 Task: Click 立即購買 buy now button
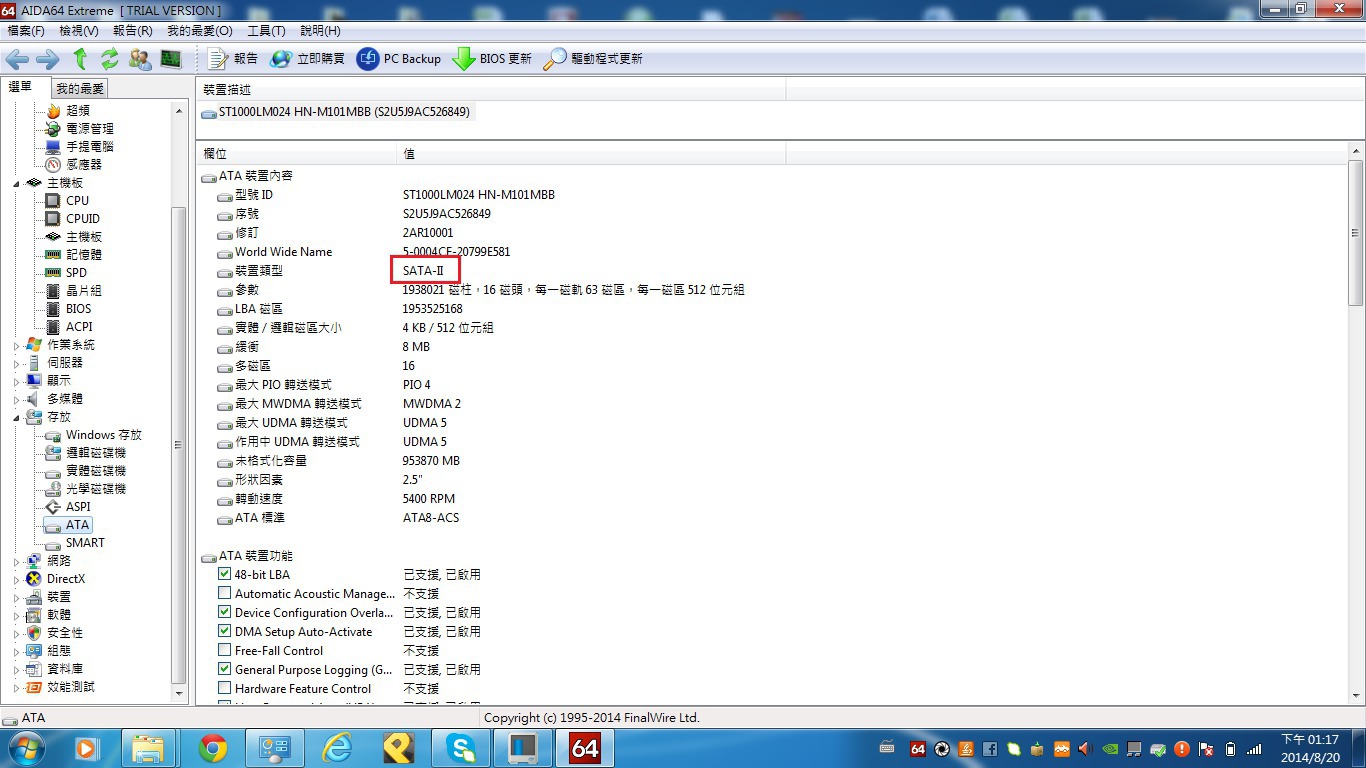click(308, 59)
